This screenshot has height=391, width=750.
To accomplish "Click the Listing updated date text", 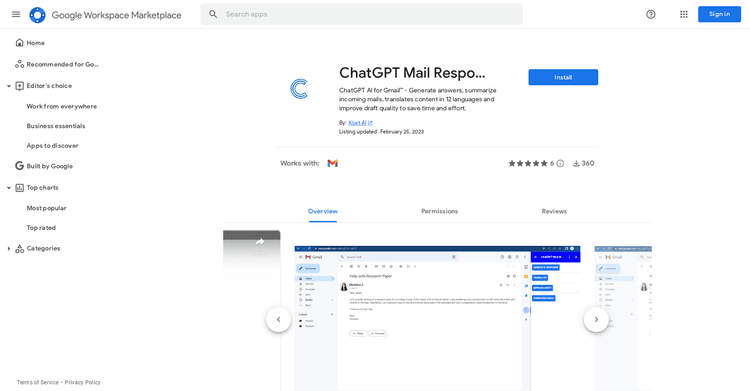I will coord(381,132).
